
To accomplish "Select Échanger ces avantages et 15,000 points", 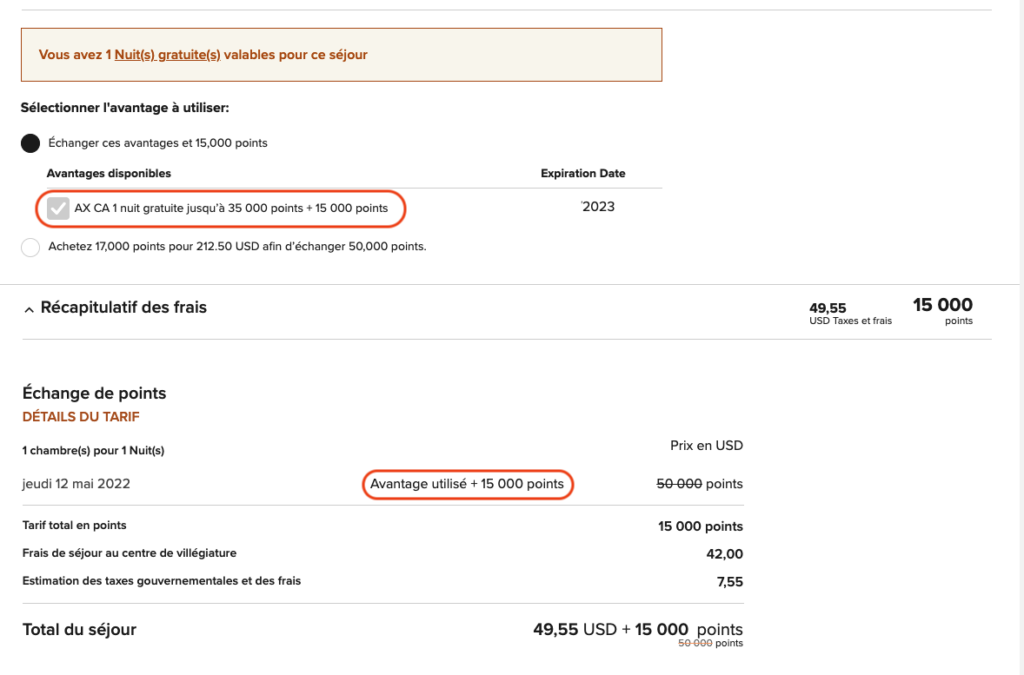I will pos(30,143).
